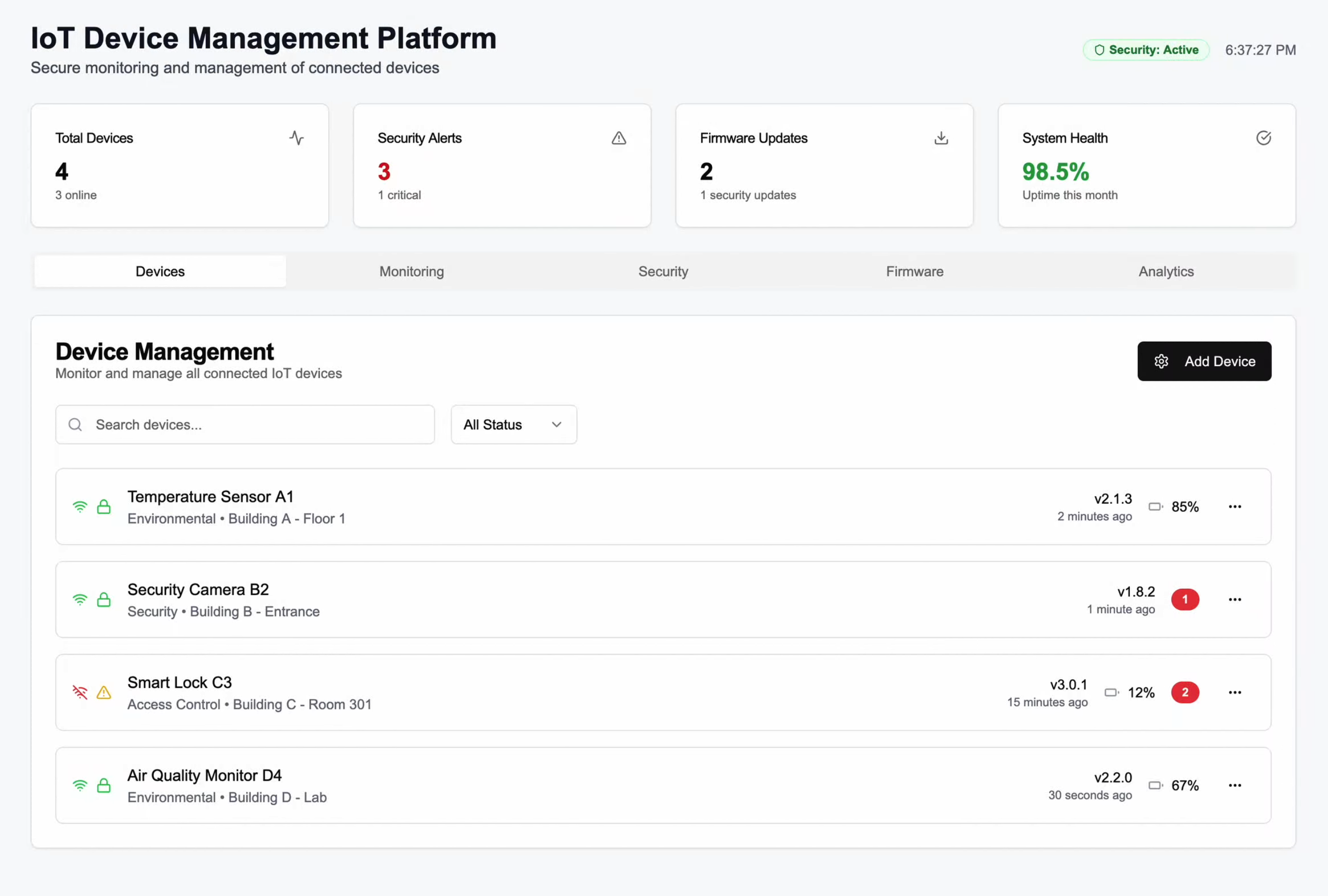Click inside the Search devices field

245,425
